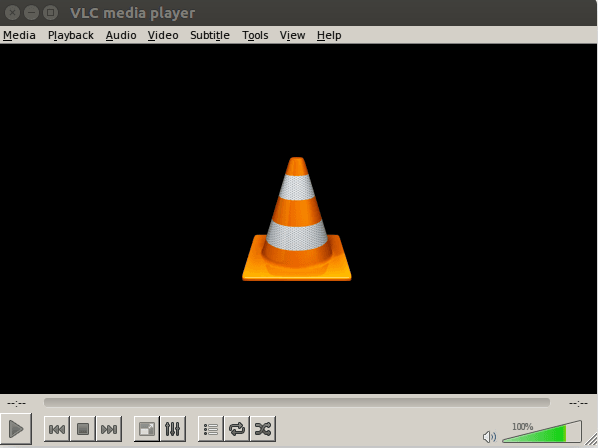Image resolution: width=598 pixels, height=448 pixels.
Task: Open the Video menu
Action: click(163, 35)
